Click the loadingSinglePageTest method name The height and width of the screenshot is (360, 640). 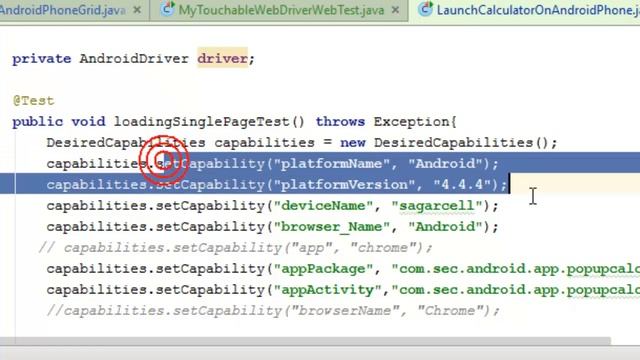(202, 122)
